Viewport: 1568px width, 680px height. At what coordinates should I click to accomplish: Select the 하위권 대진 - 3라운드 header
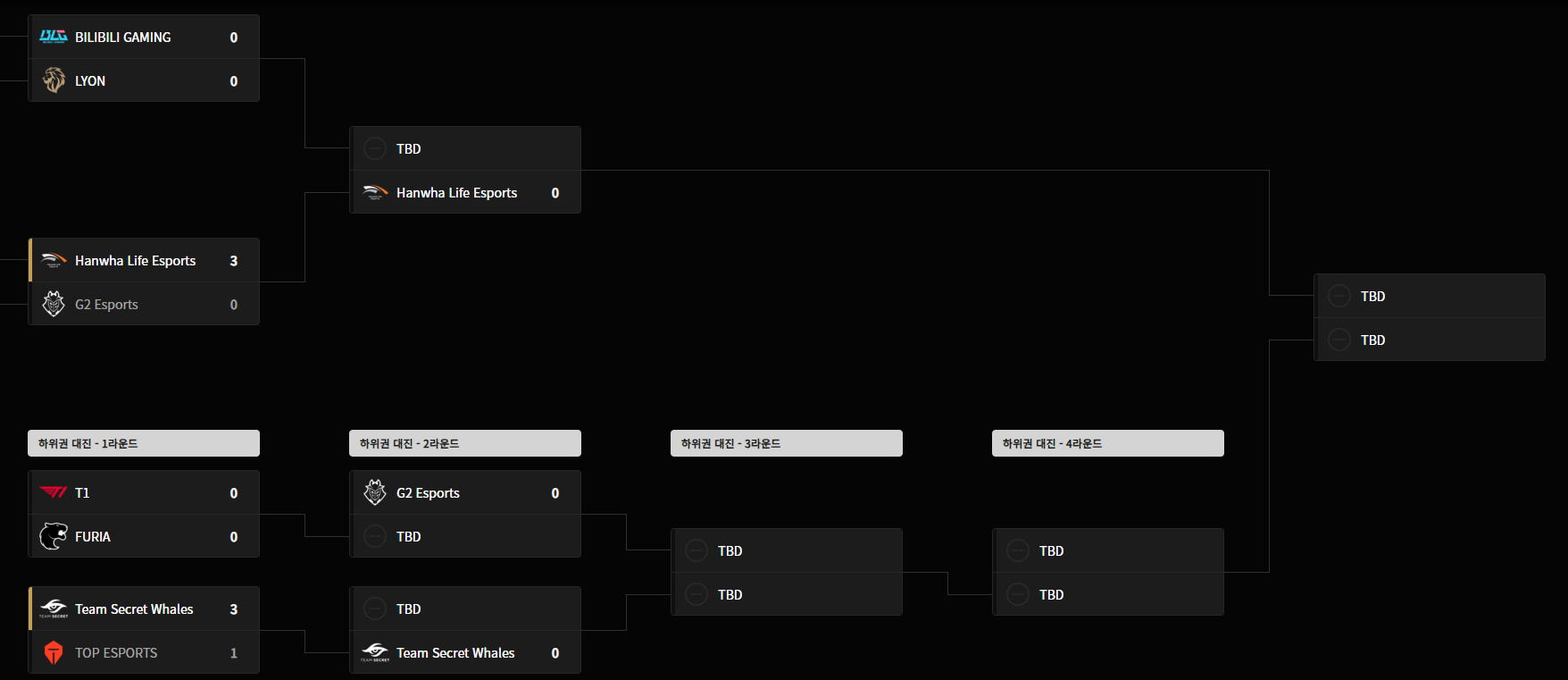[787, 443]
